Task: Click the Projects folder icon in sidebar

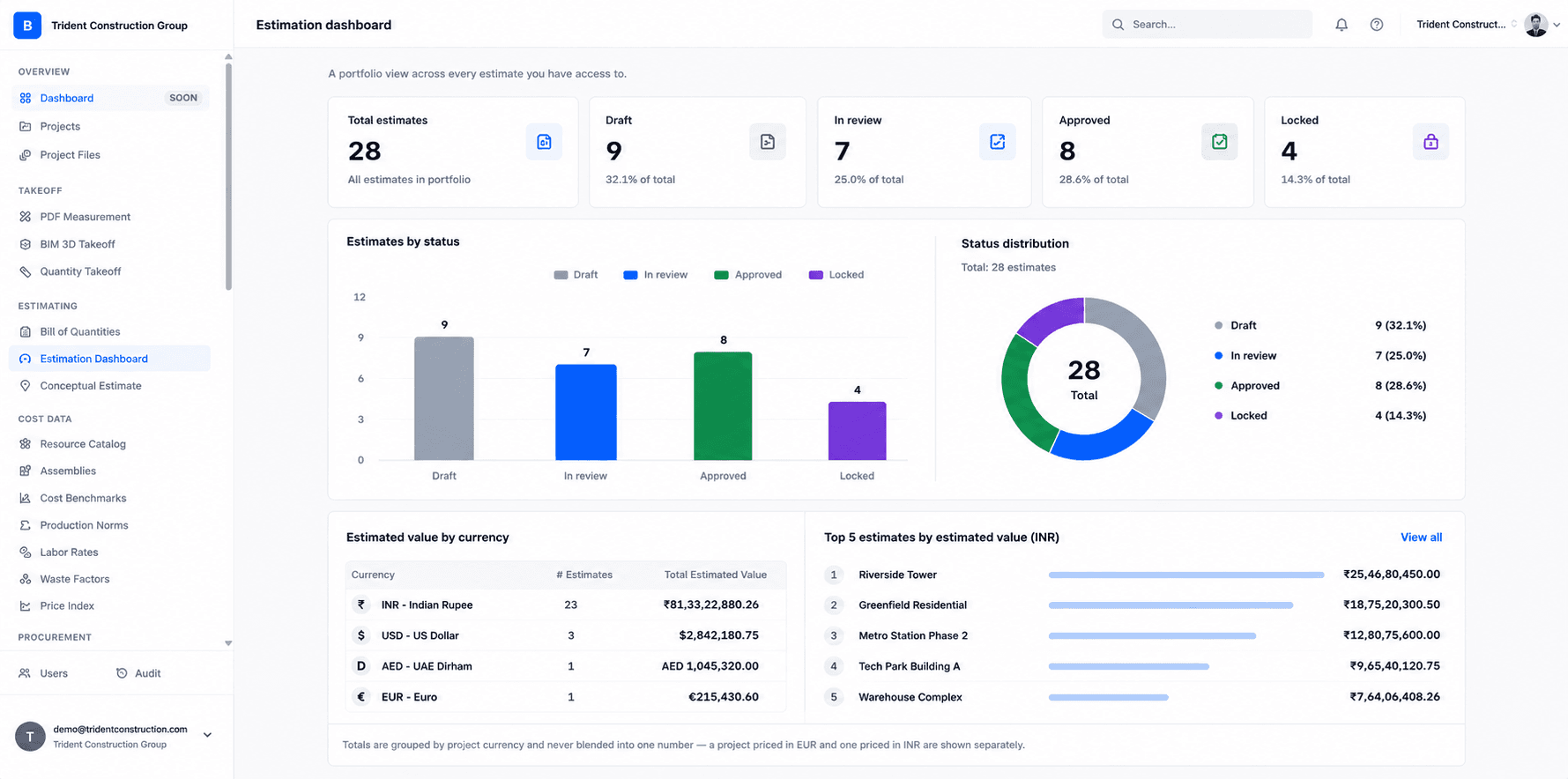Action: pyautogui.click(x=26, y=127)
